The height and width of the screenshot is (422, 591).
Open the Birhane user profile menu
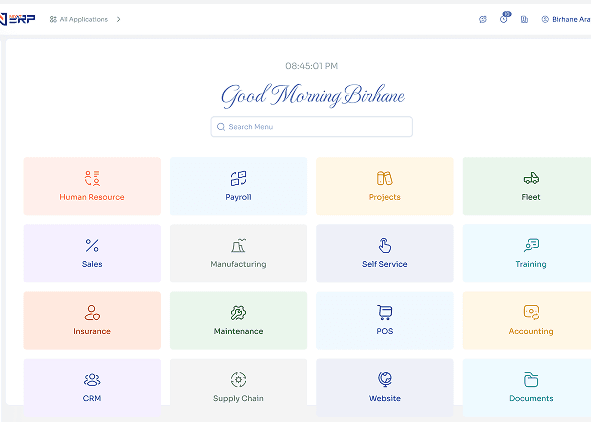[566, 19]
